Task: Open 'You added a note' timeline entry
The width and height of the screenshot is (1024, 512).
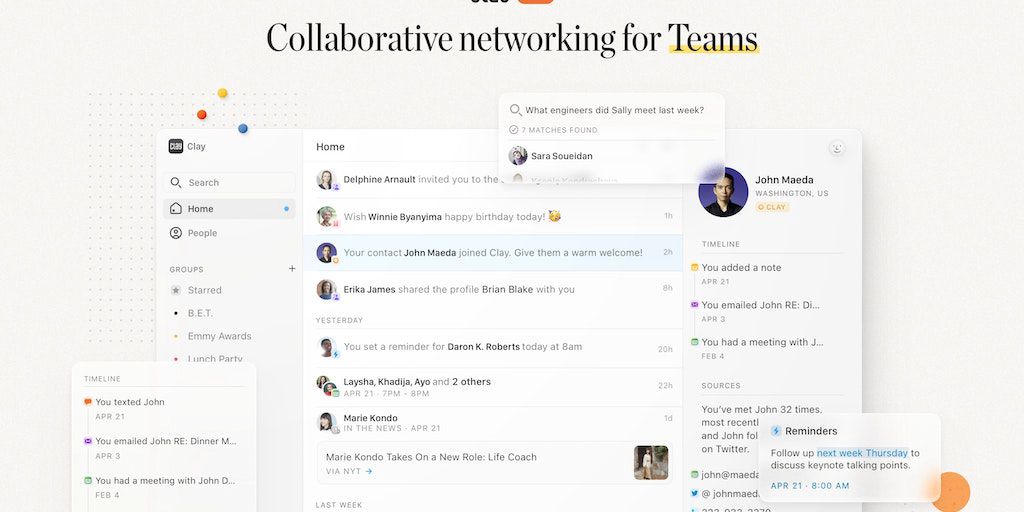Action: tap(741, 268)
